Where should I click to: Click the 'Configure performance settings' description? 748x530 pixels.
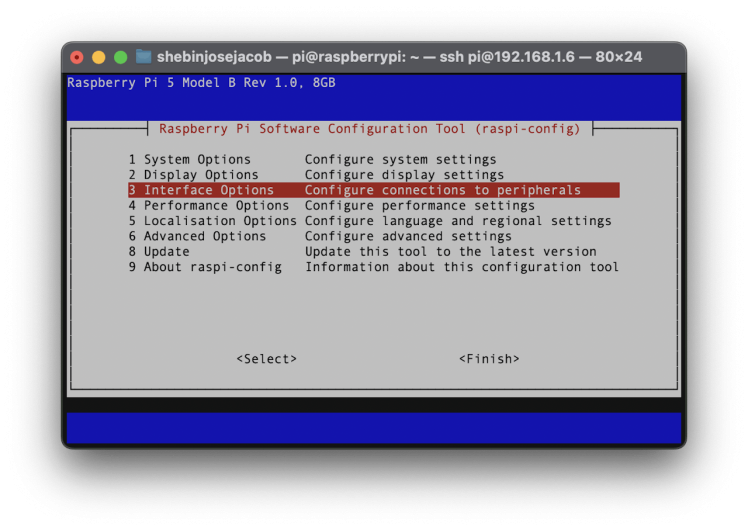(420, 206)
